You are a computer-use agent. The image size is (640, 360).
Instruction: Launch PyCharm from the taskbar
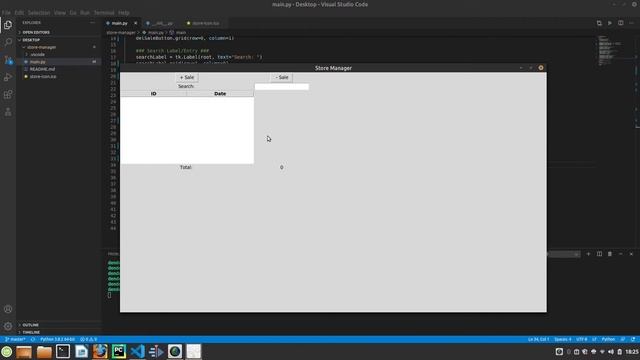pyautogui.click(x=119, y=351)
